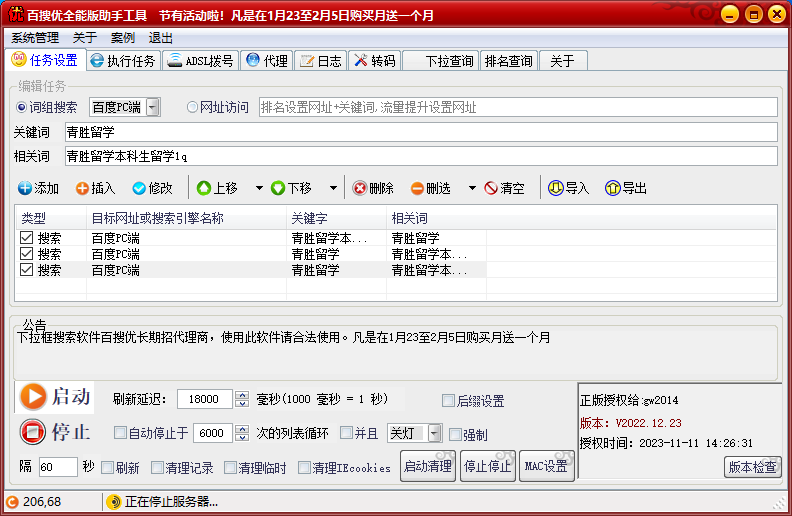Click the 删选 filter-delete icon
The image size is (792, 516).
tap(417, 188)
